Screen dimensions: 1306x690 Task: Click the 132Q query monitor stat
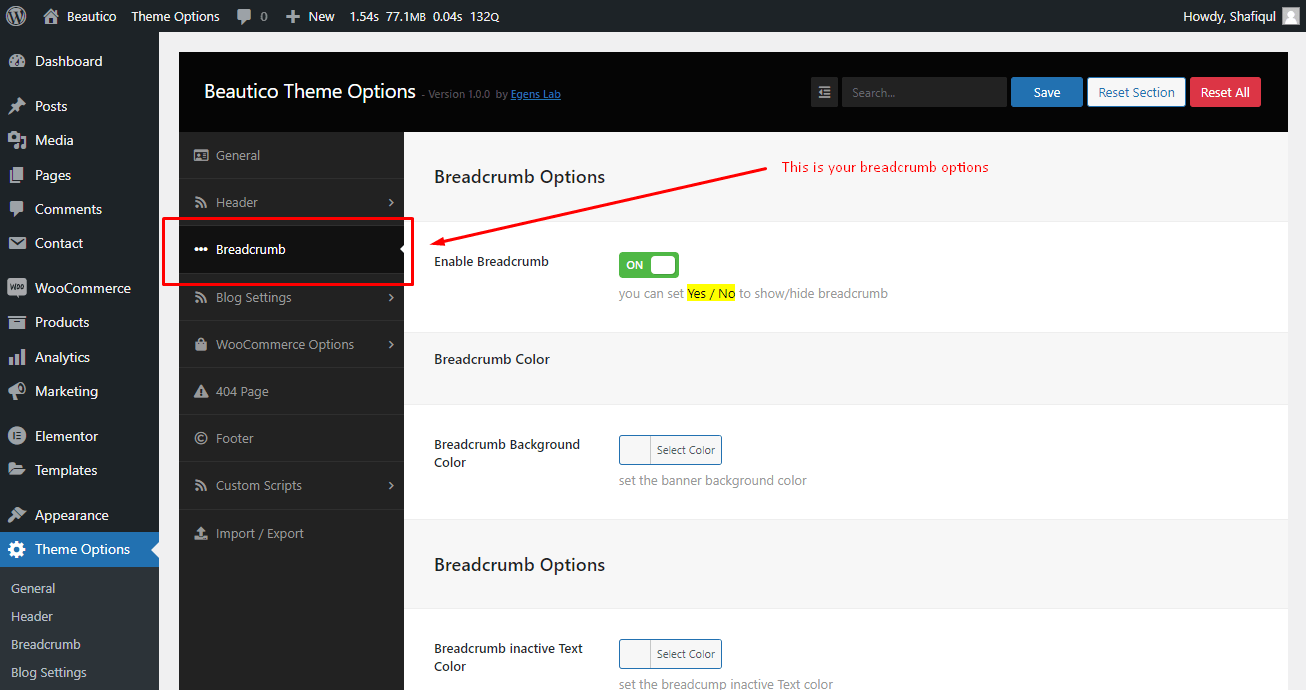[485, 16]
